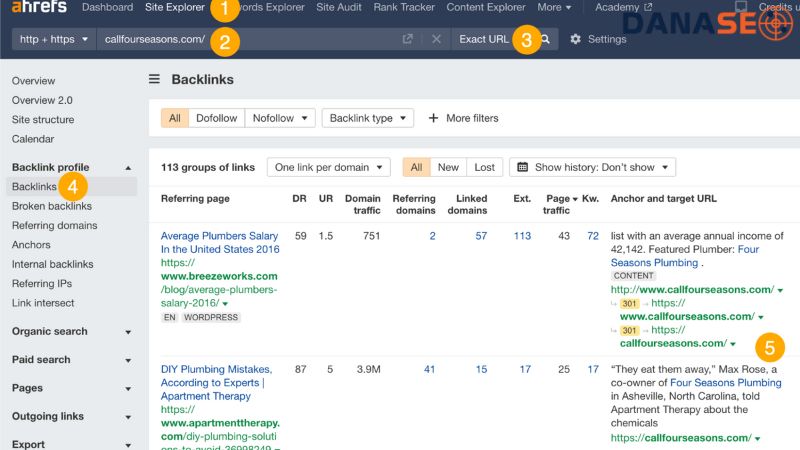Toggle the hamburger menu beside Backlinks
800x450 pixels.
pos(154,79)
